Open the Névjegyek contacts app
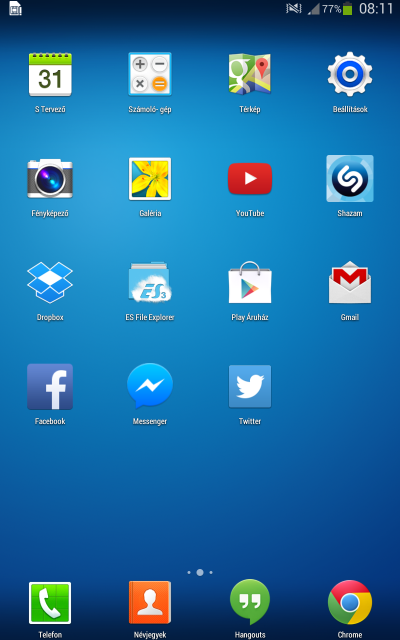The image size is (400, 640). [x=150, y=603]
